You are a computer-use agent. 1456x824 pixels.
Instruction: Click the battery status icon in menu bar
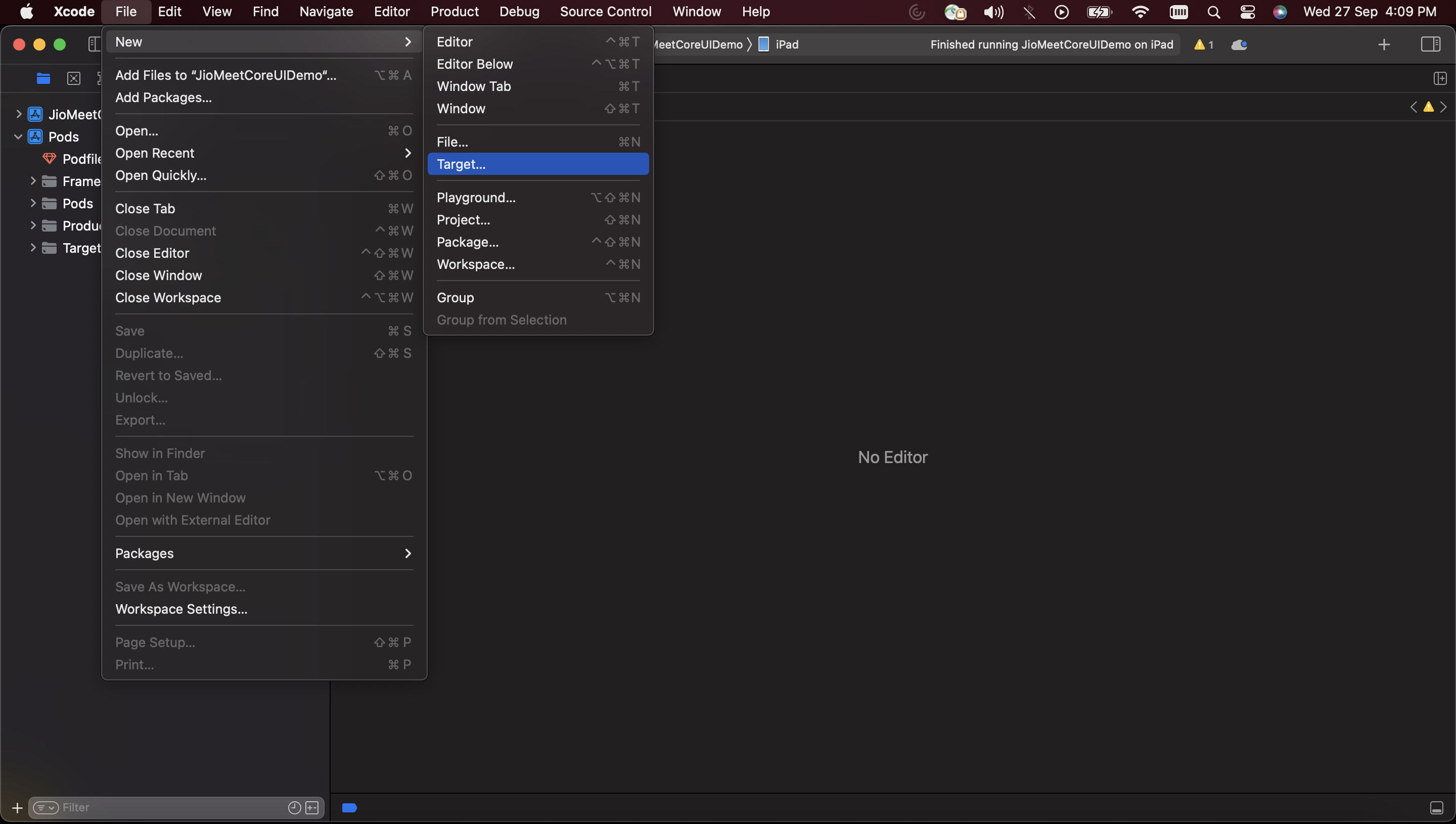[x=1100, y=12]
